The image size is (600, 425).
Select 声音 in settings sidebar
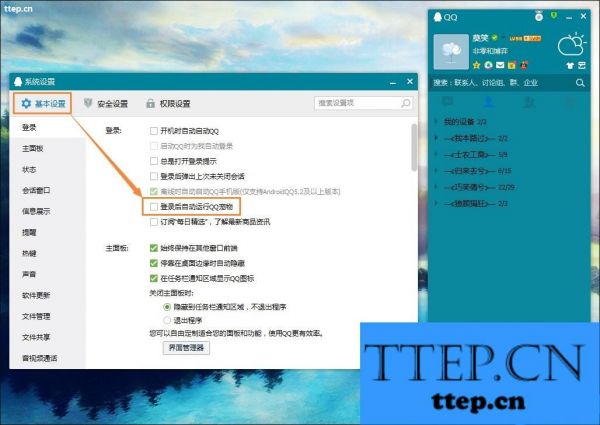point(48,274)
